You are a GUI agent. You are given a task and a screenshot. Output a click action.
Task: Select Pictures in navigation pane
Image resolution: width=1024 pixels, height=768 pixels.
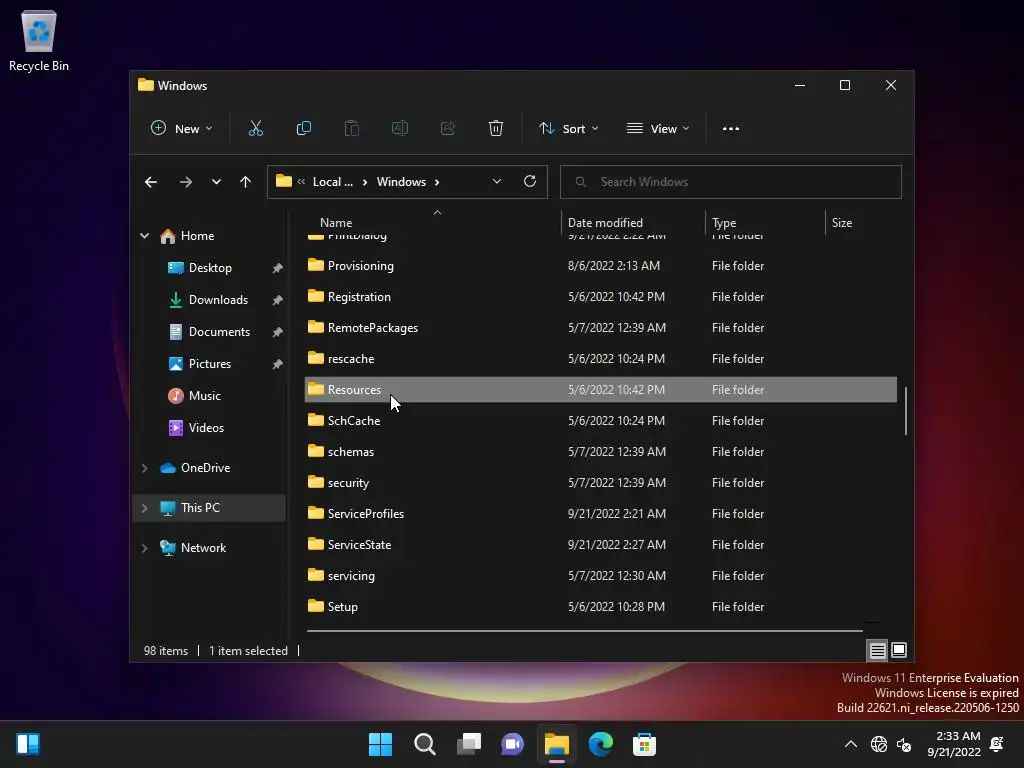click(209, 364)
